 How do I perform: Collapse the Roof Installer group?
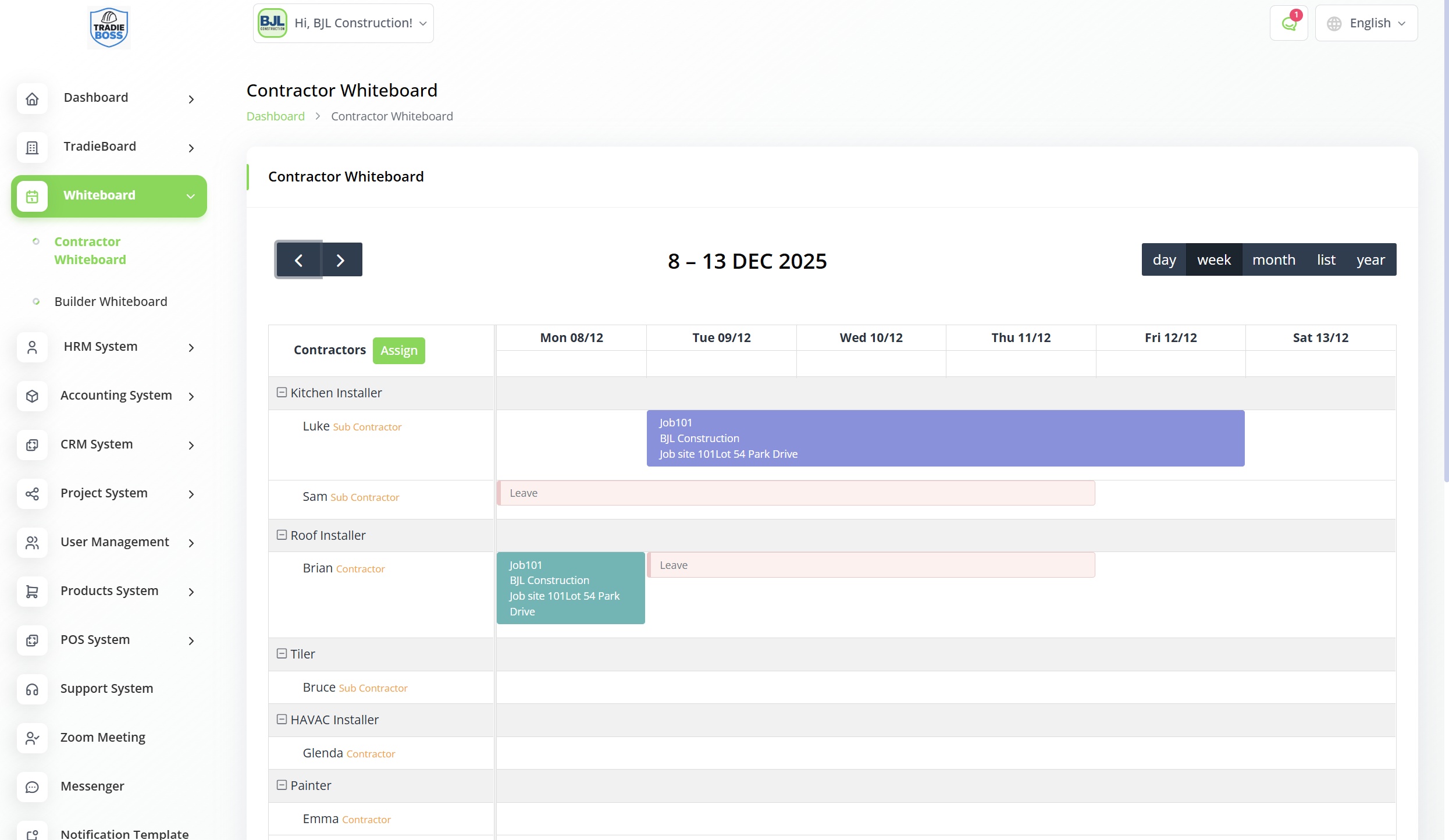tap(282, 535)
